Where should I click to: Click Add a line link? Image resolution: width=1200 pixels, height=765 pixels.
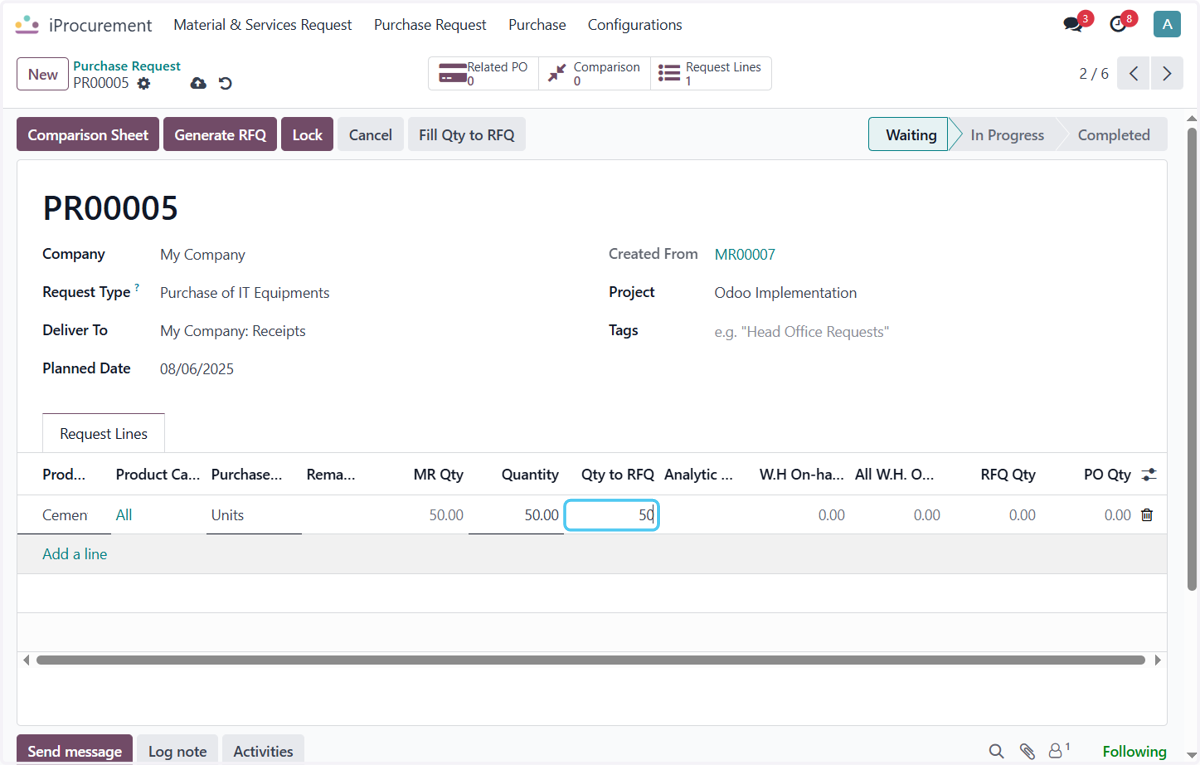(75, 554)
